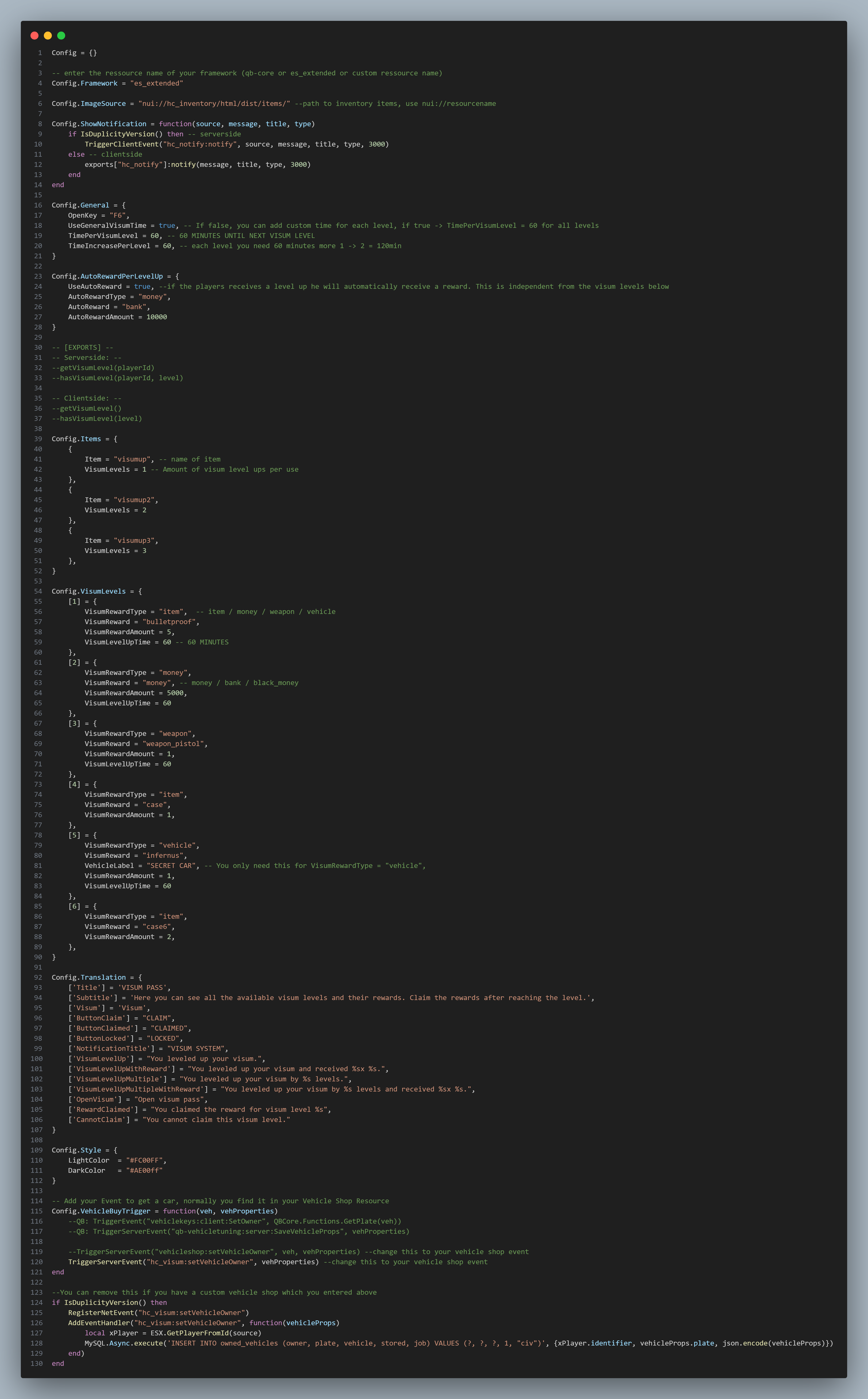This screenshot has width=868, height=1399.
Task: Click VehicleLabel = "SECRET CAR" line
Action: (x=142, y=866)
